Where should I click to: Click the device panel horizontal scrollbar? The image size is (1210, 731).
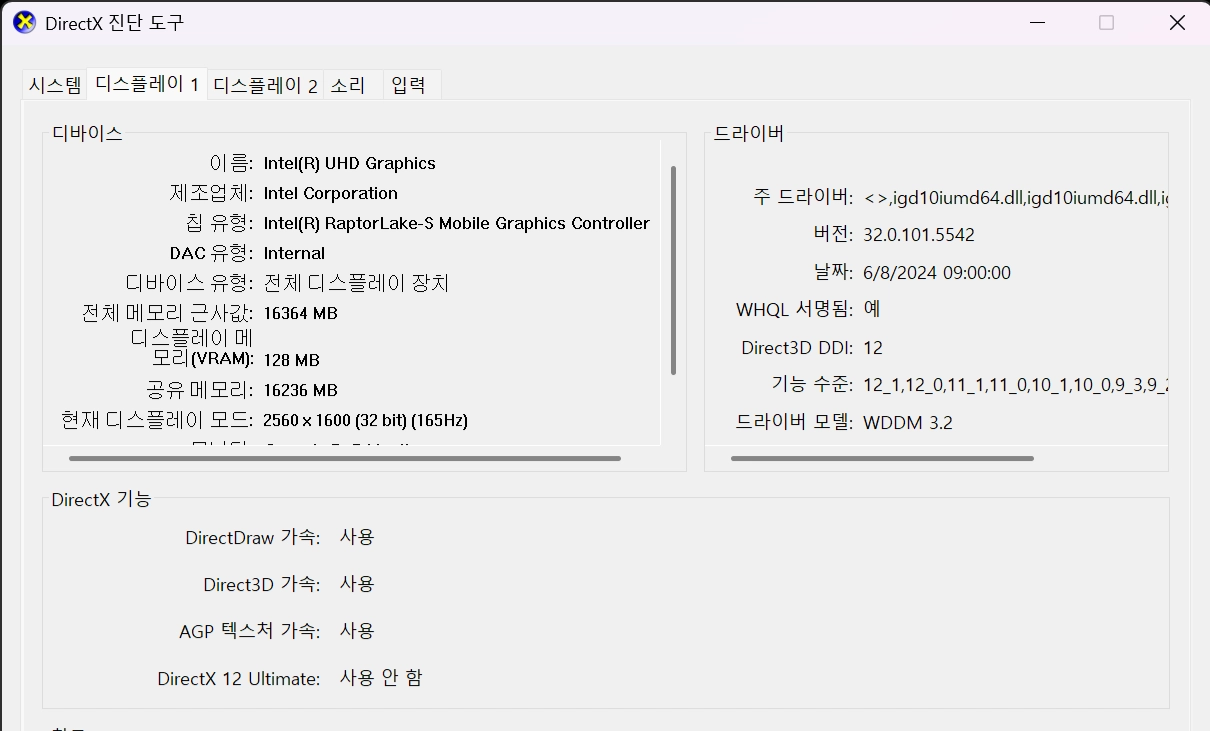(x=345, y=458)
